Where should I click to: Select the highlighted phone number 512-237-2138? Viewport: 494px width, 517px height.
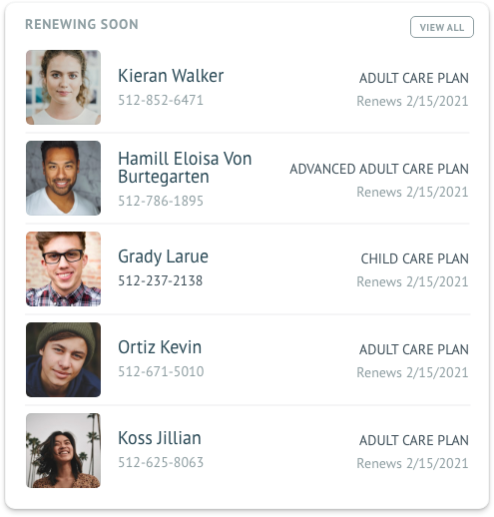[160, 281]
